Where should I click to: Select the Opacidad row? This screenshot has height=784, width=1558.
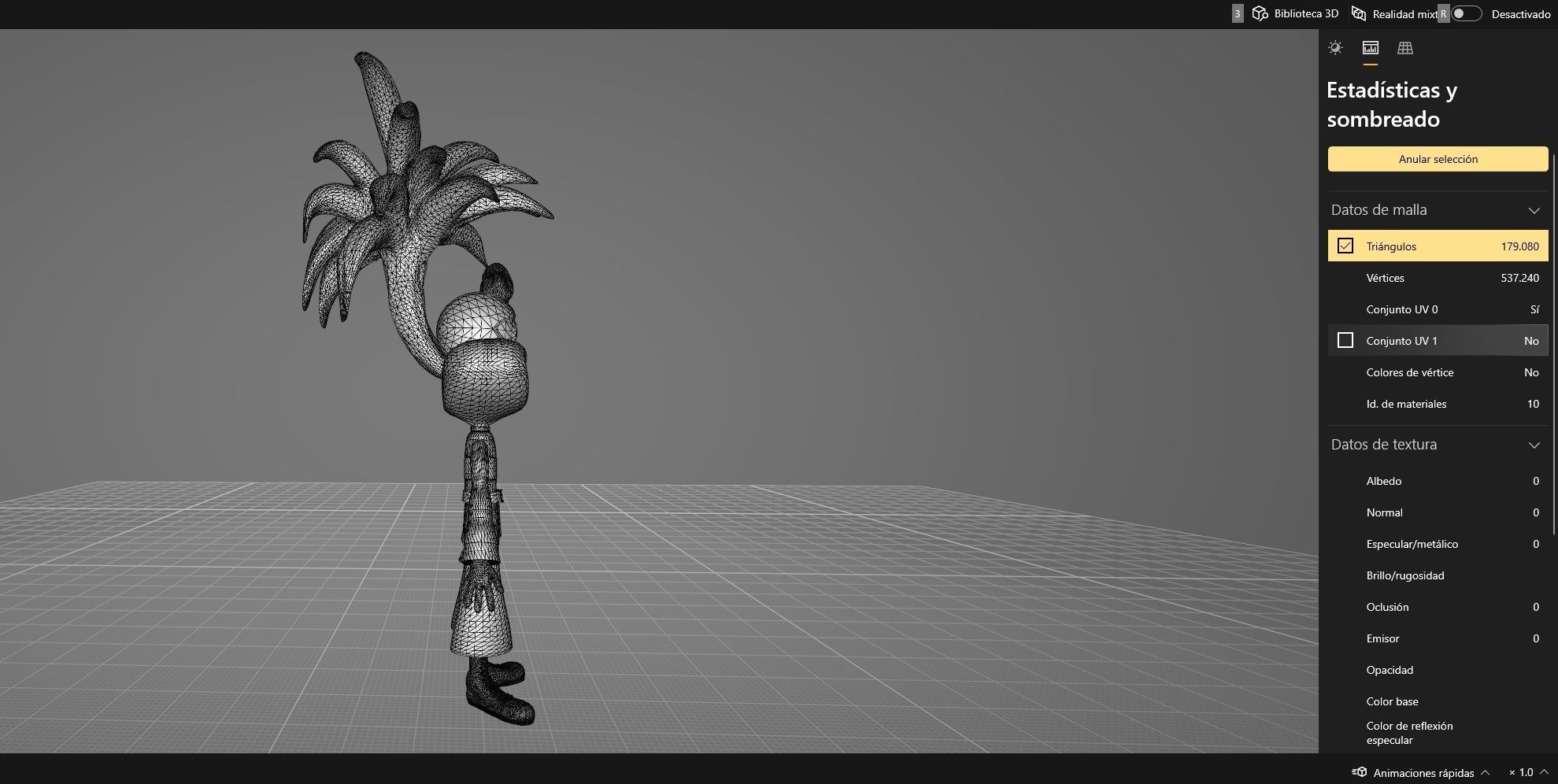click(1438, 670)
